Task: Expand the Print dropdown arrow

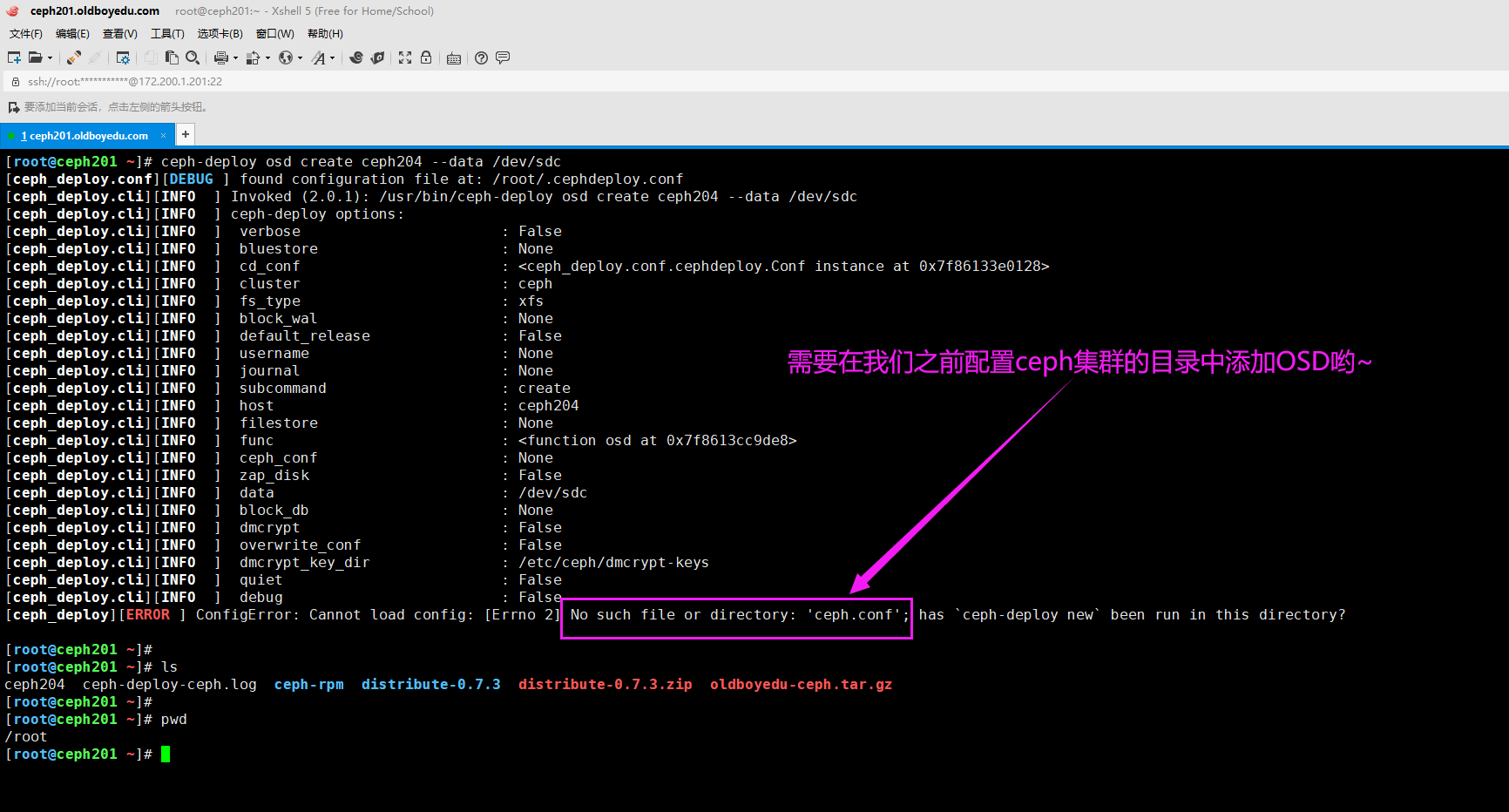Action: pyautogui.click(x=235, y=58)
